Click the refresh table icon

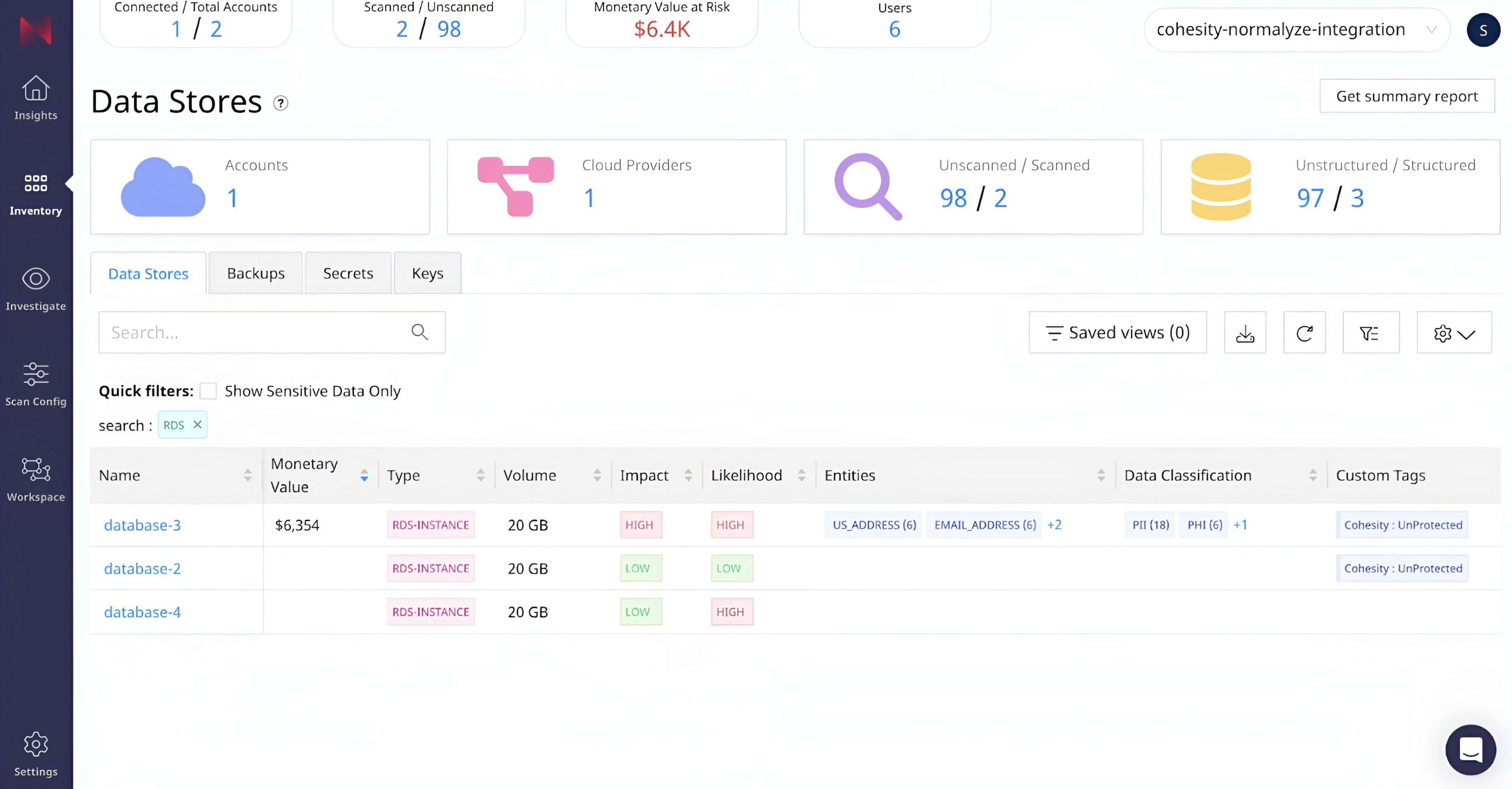tap(1304, 333)
